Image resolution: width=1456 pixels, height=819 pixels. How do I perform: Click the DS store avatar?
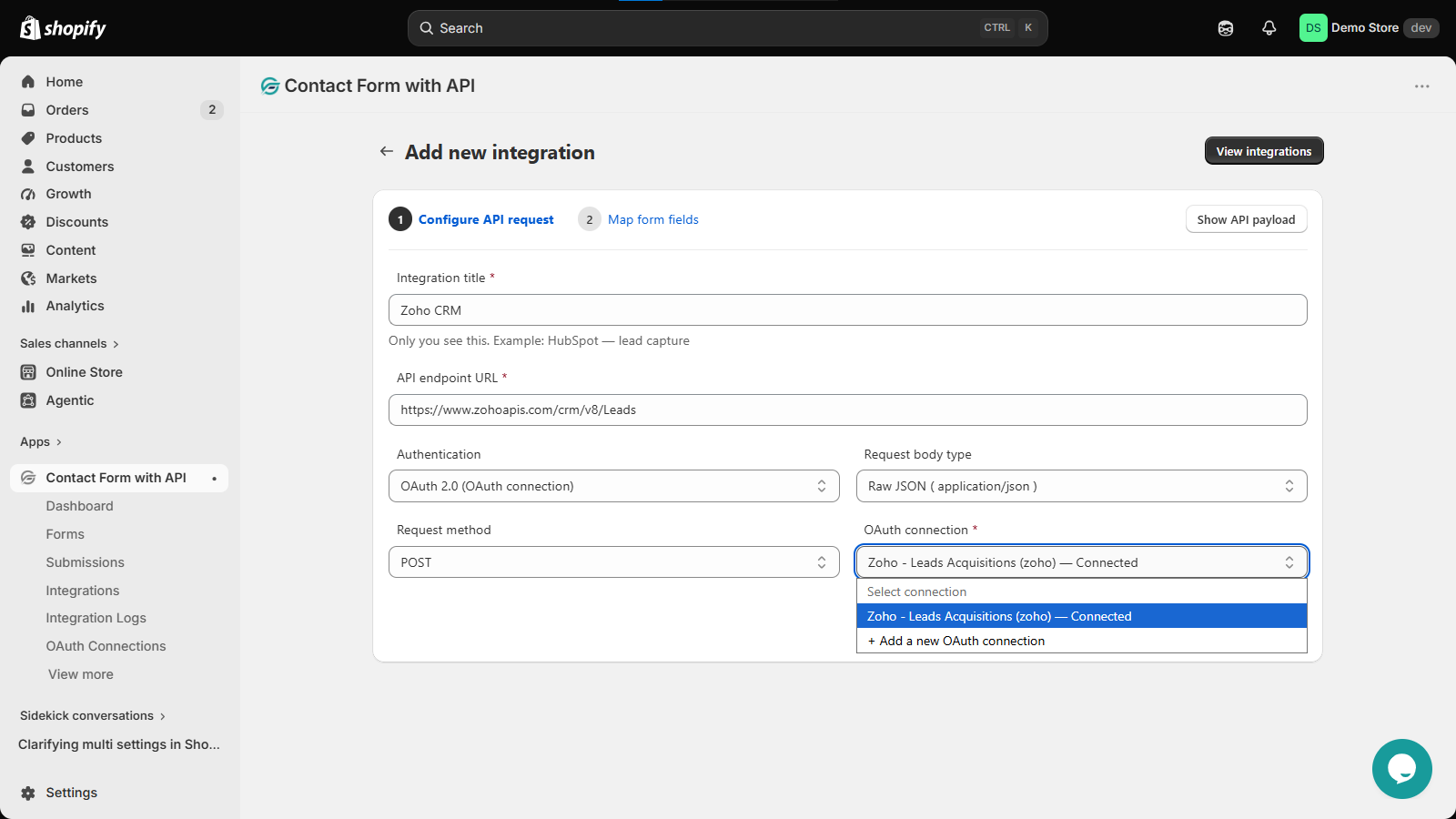point(1313,28)
